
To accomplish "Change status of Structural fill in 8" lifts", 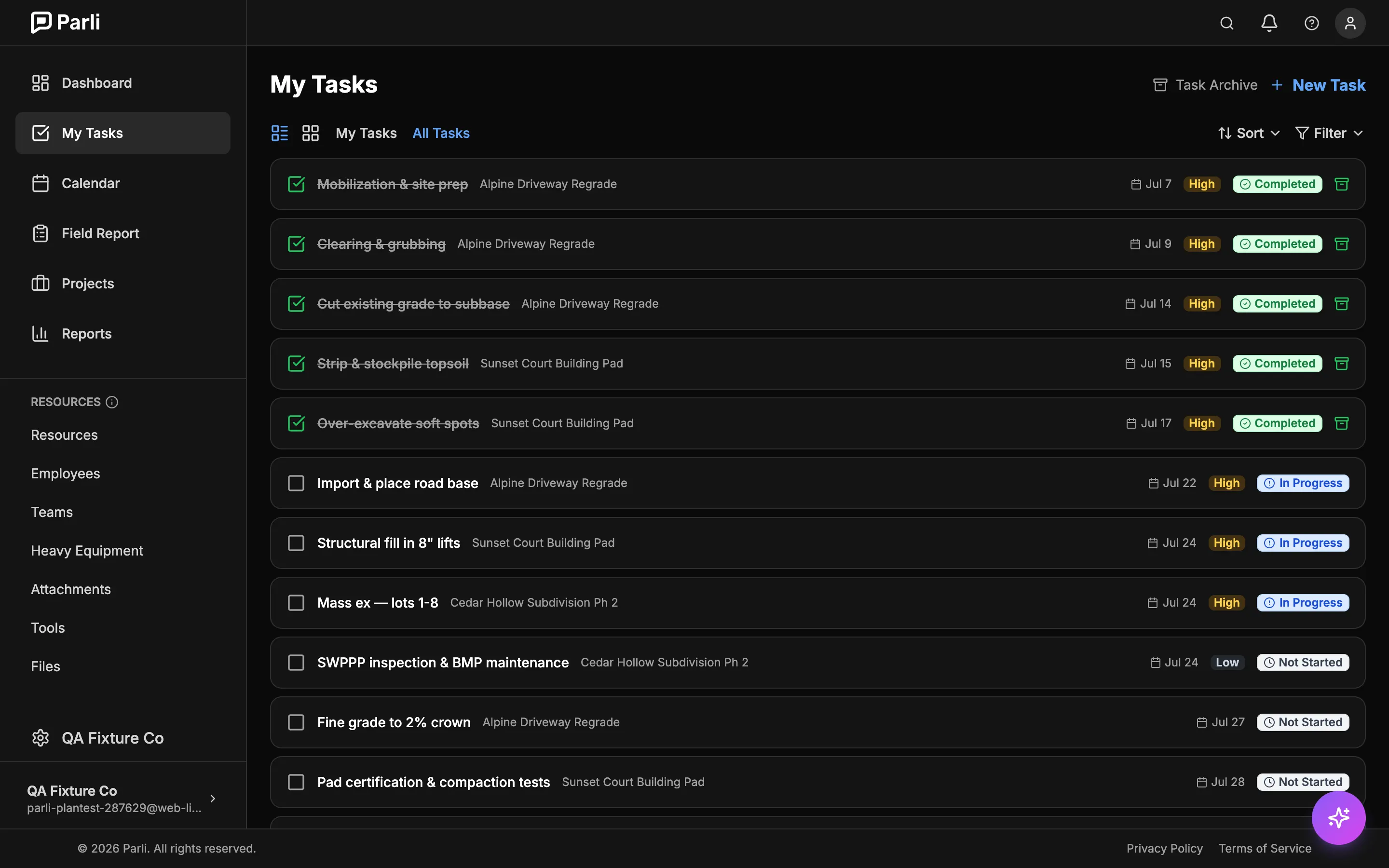I will click(x=1303, y=543).
